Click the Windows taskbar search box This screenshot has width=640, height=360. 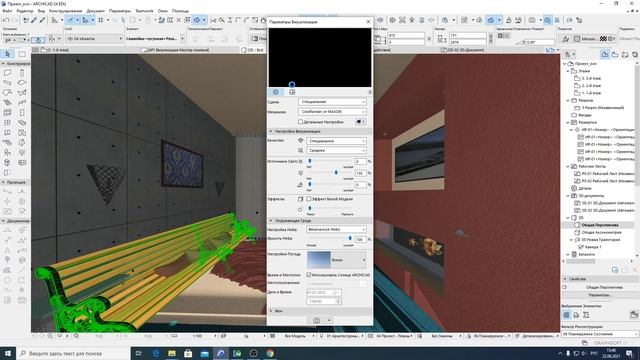coord(73,353)
